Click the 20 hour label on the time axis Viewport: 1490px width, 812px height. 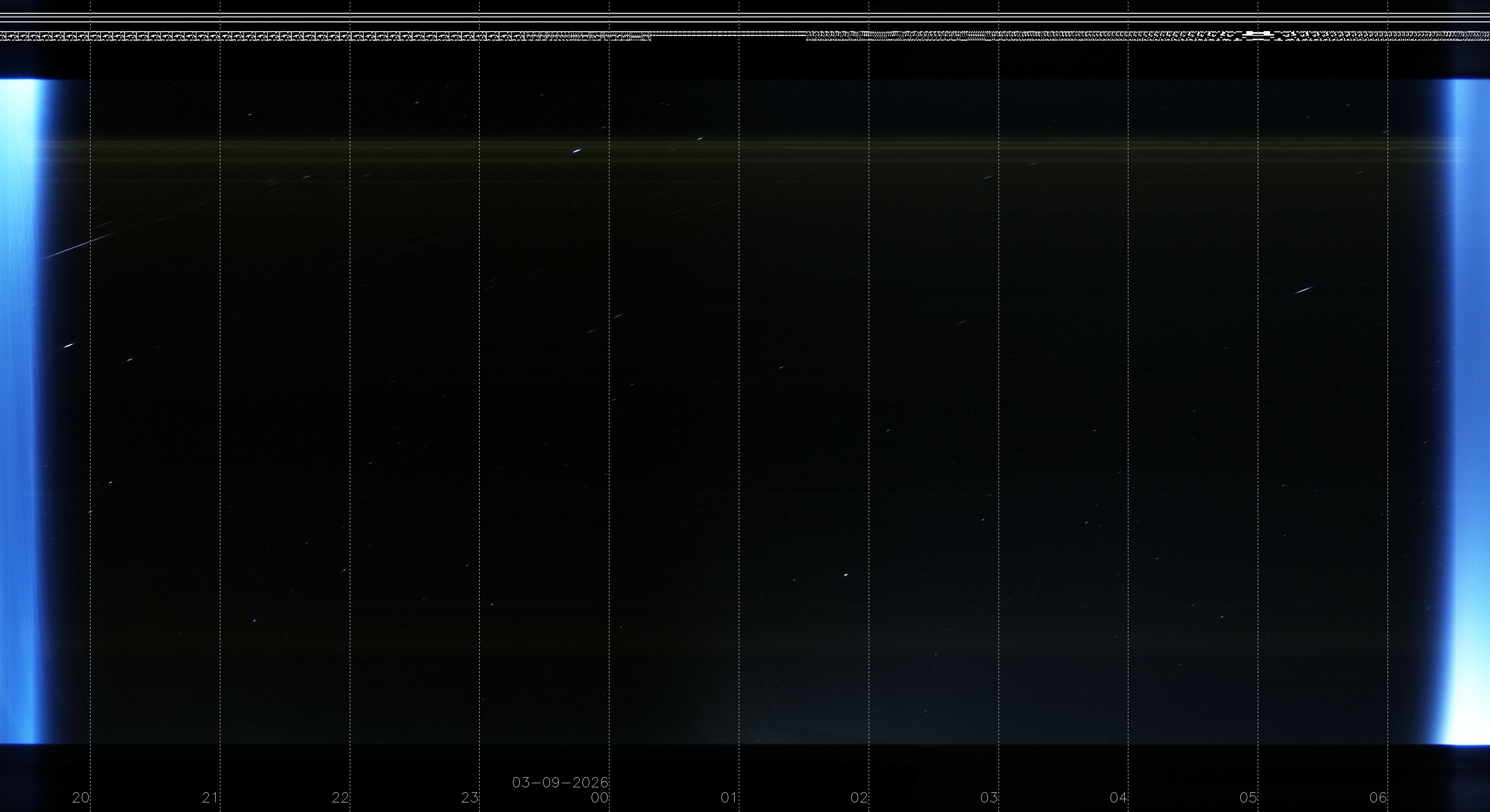pos(81,798)
